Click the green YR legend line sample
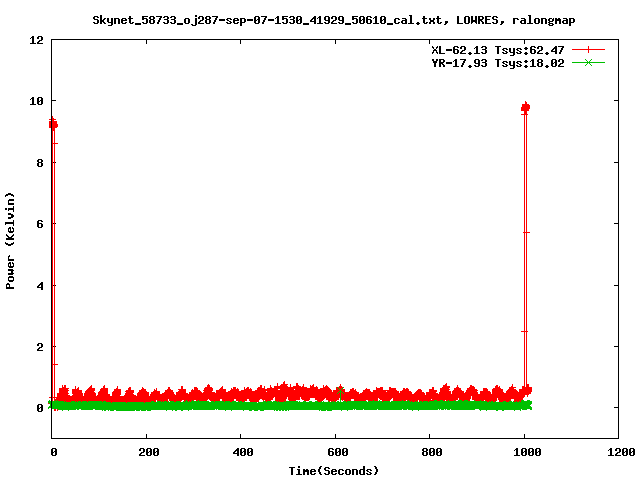The width and height of the screenshot is (640, 480). (x=588, y=62)
